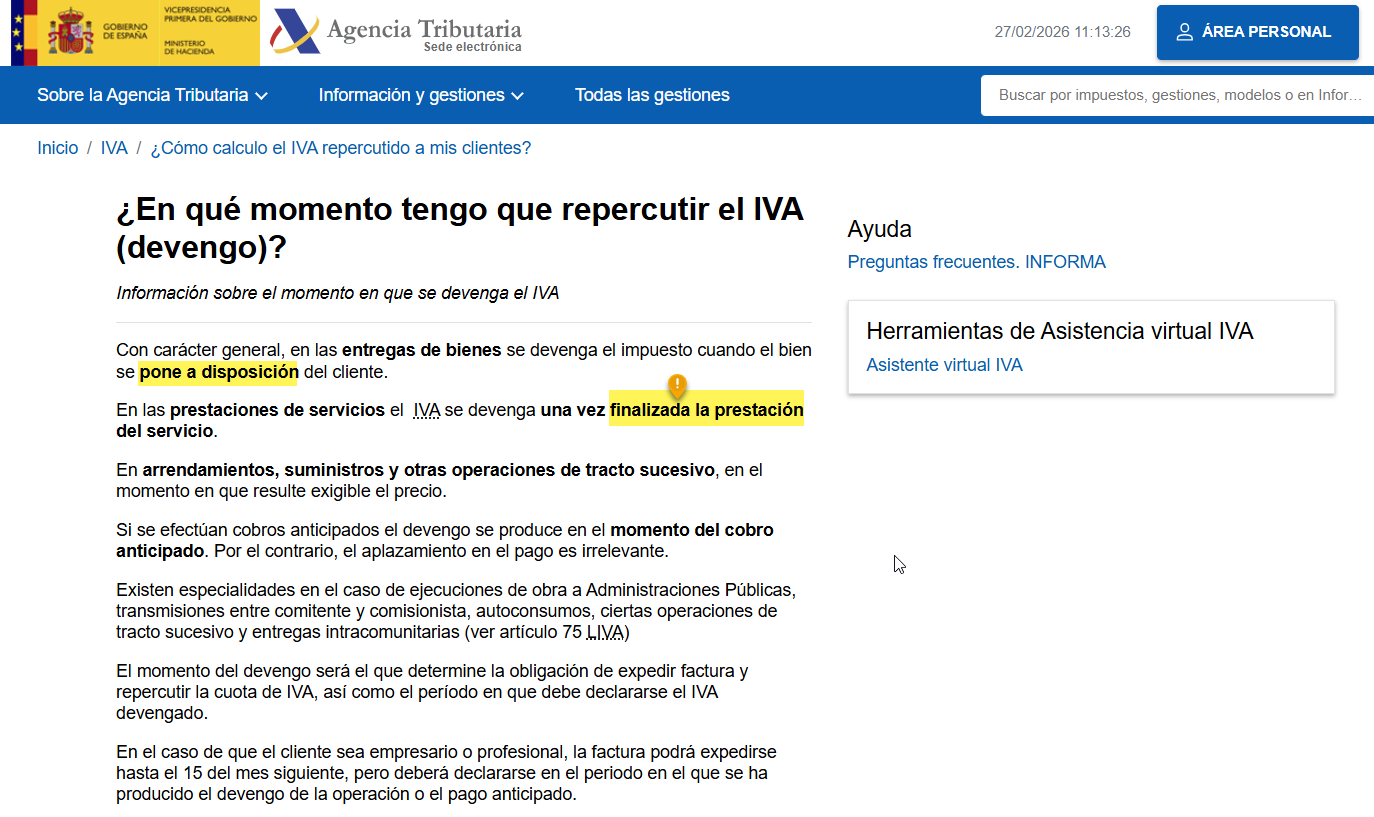Click bold text 'momento del cobro anticipado'
This screenshot has height=817, width=1374.
click(445, 540)
